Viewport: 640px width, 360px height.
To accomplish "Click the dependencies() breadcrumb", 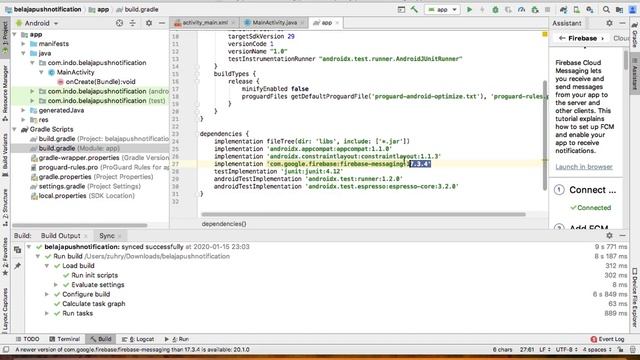I will 224,224.
